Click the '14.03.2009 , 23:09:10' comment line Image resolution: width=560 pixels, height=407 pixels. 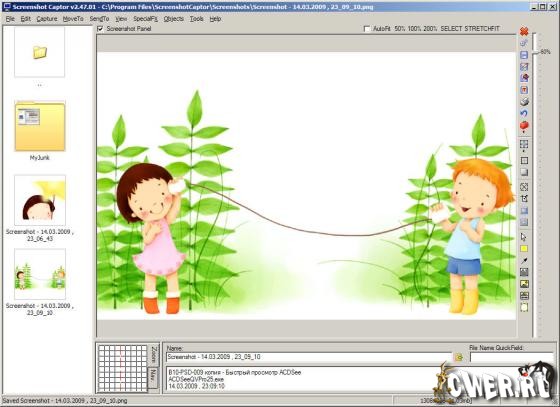click(196, 386)
